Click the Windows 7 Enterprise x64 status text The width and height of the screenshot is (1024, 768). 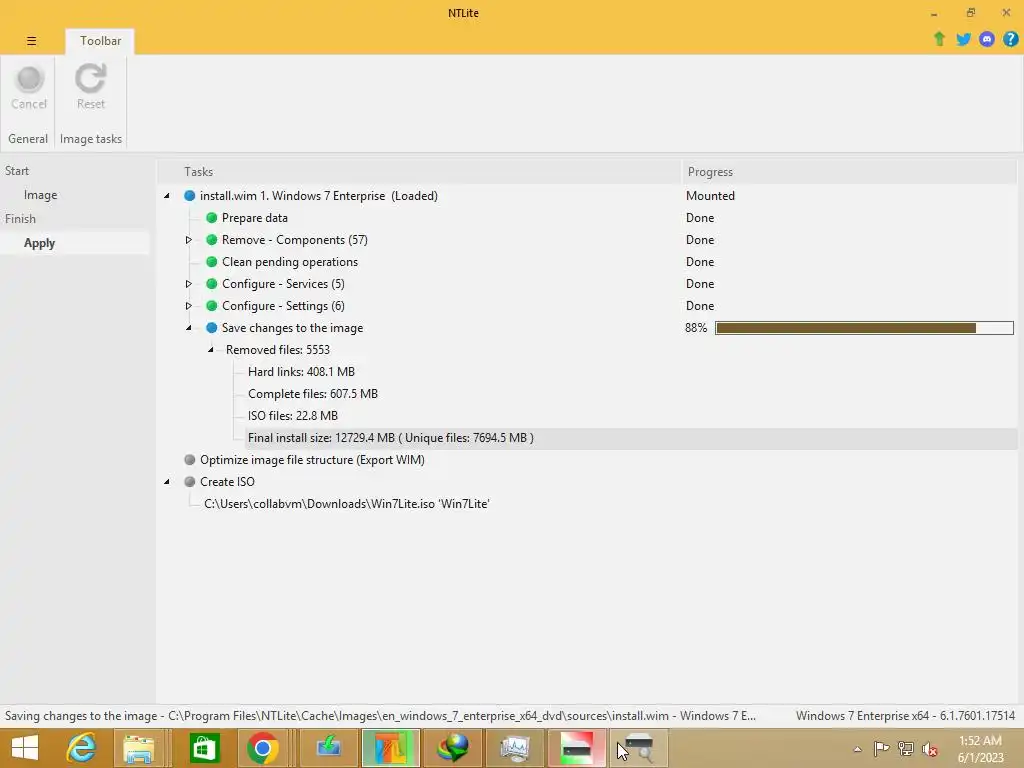coord(905,716)
